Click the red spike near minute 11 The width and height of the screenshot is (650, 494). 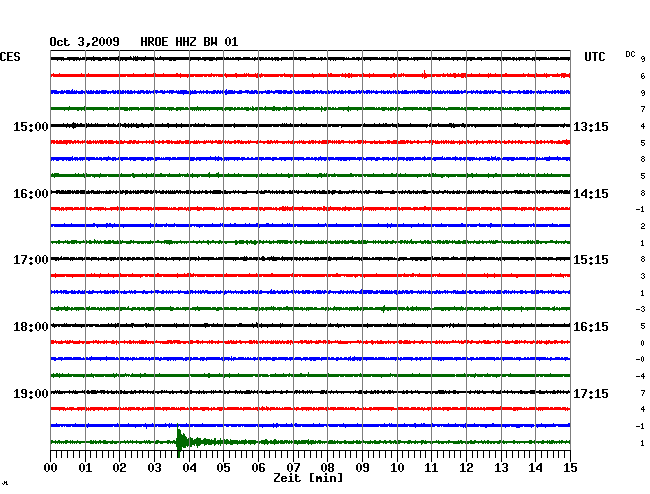pyautogui.click(x=424, y=75)
